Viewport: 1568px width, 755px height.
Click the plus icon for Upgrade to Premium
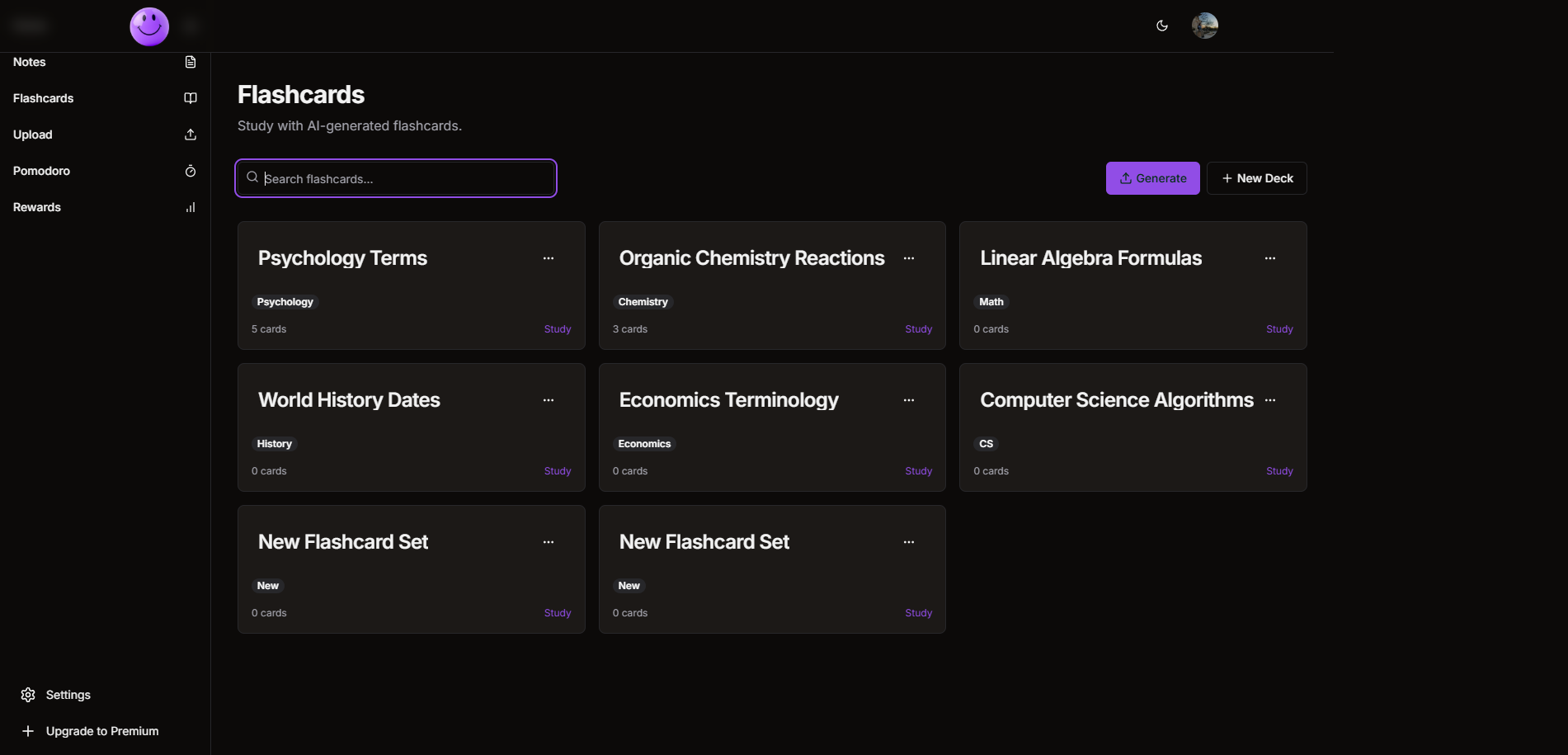click(28, 731)
